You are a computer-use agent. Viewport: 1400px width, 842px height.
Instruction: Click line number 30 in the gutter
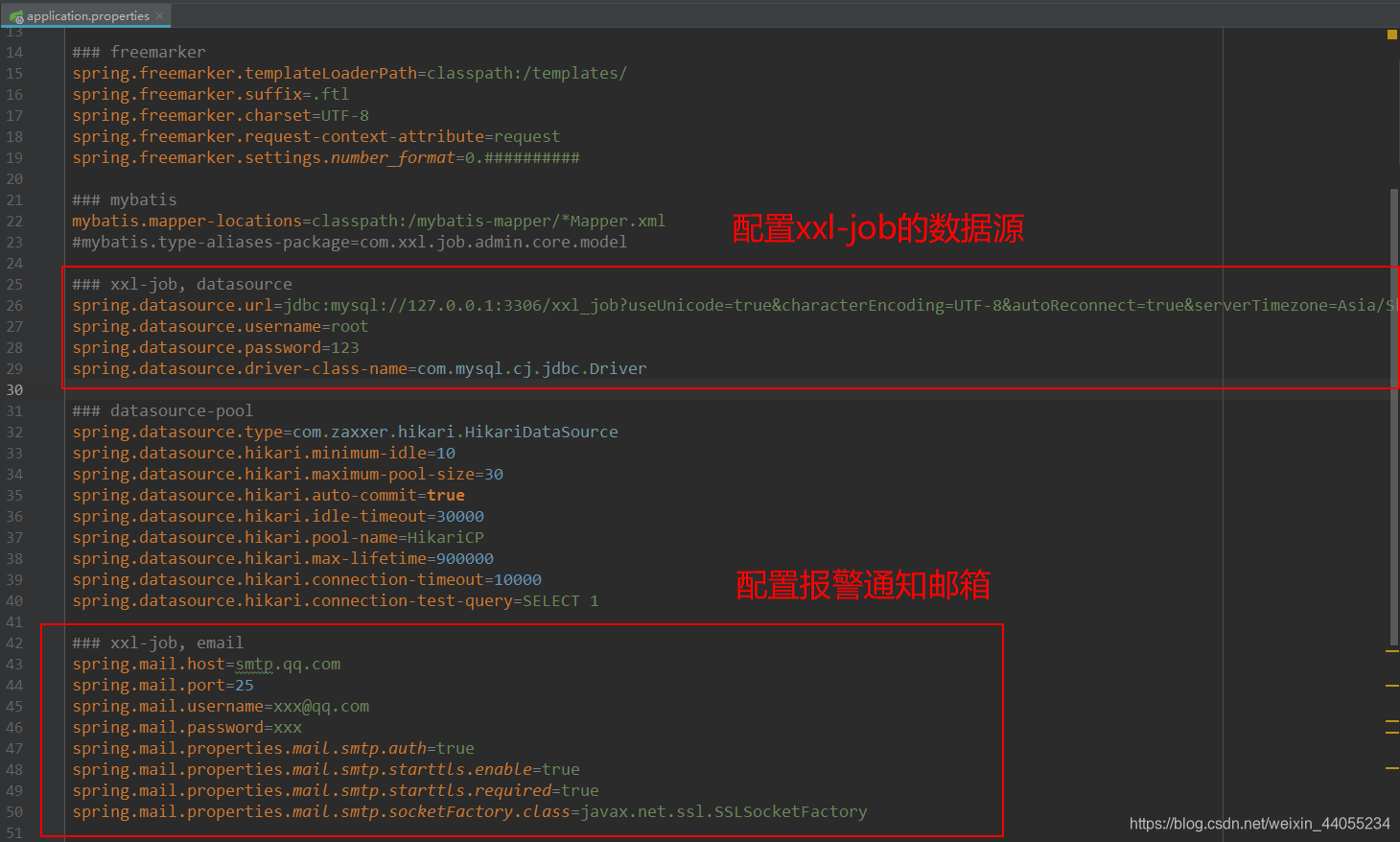click(x=14, y=389)
